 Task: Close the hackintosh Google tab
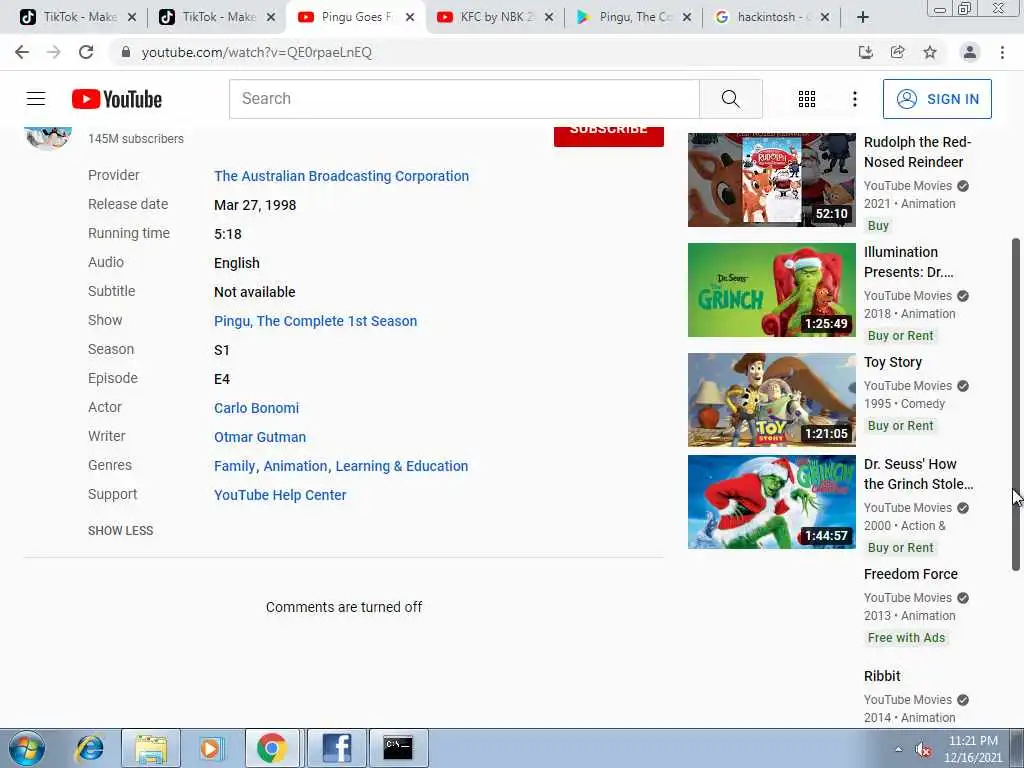click(x=825, y=17)
